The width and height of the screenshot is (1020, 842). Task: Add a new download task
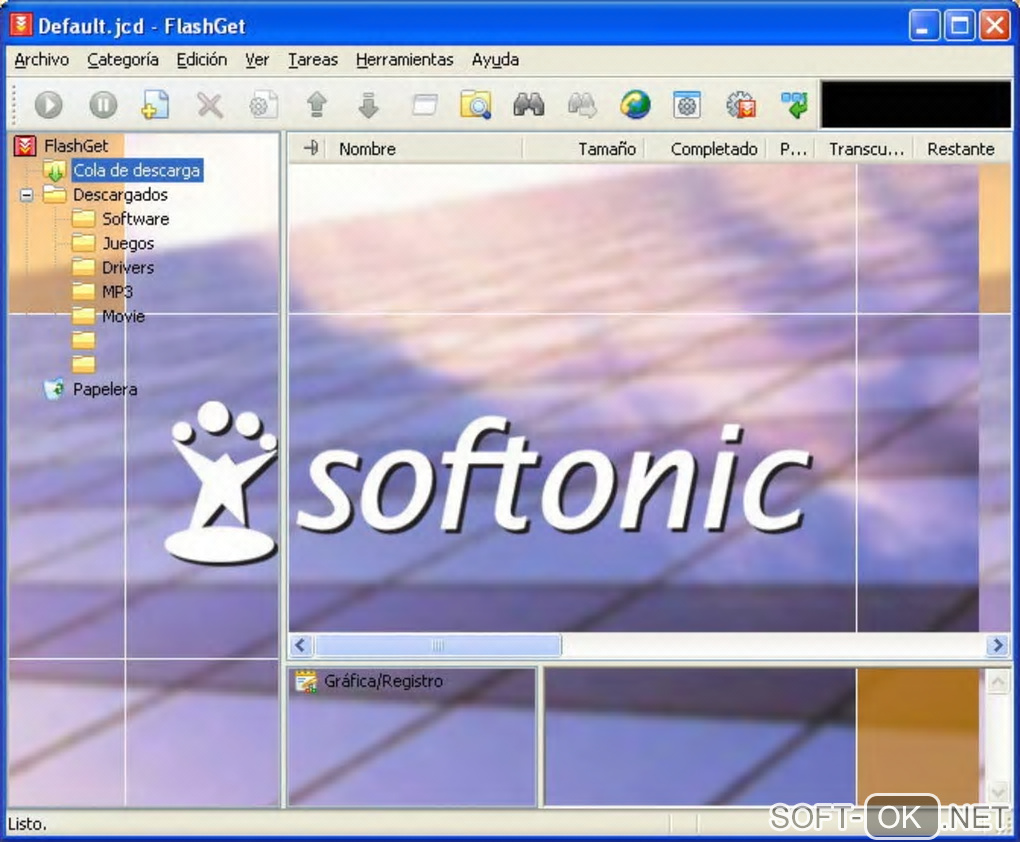pyautogui.click(x=155, y=105)
